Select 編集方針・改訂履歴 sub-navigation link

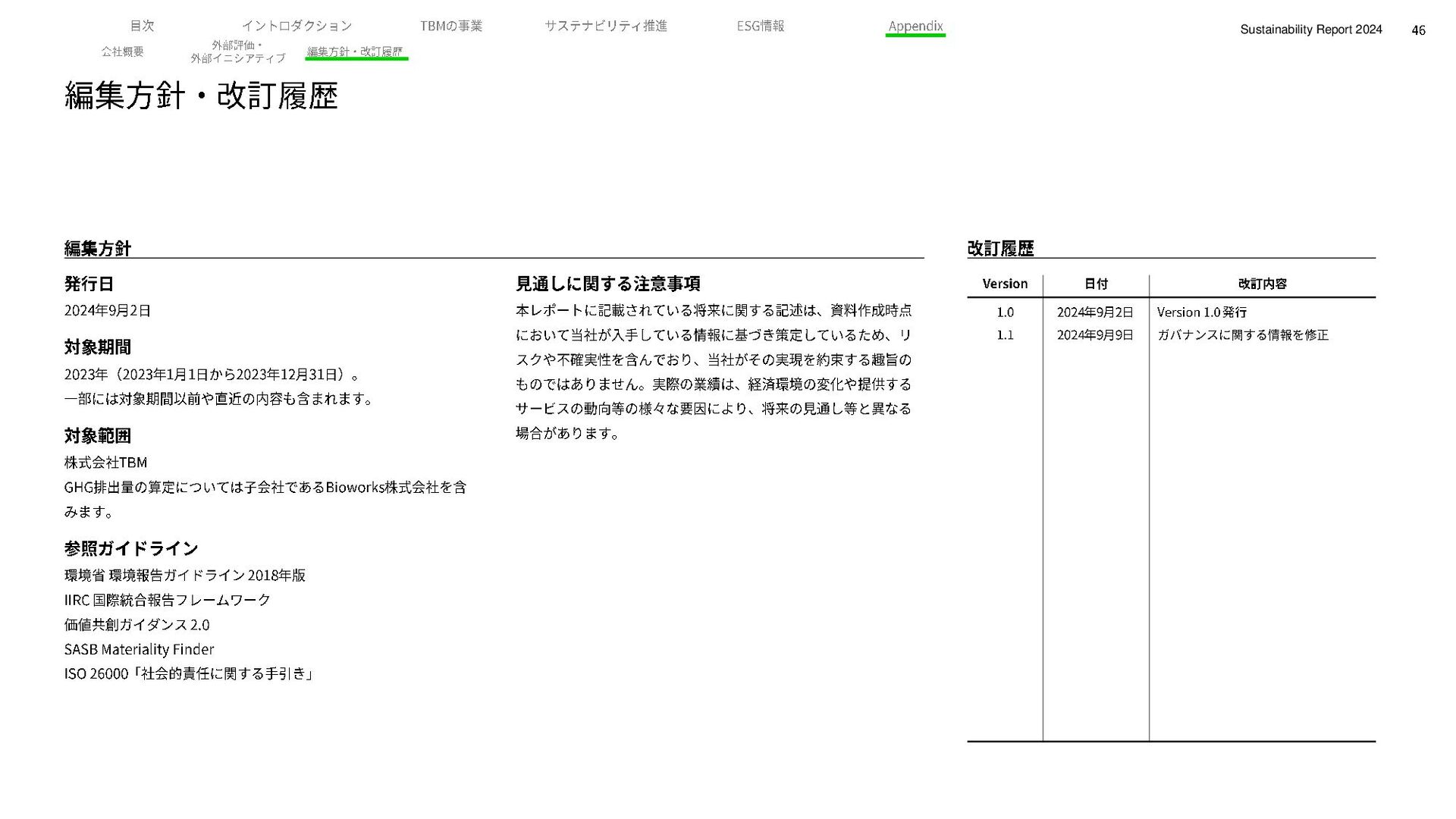pyautogui.click(x=355, y=52)
